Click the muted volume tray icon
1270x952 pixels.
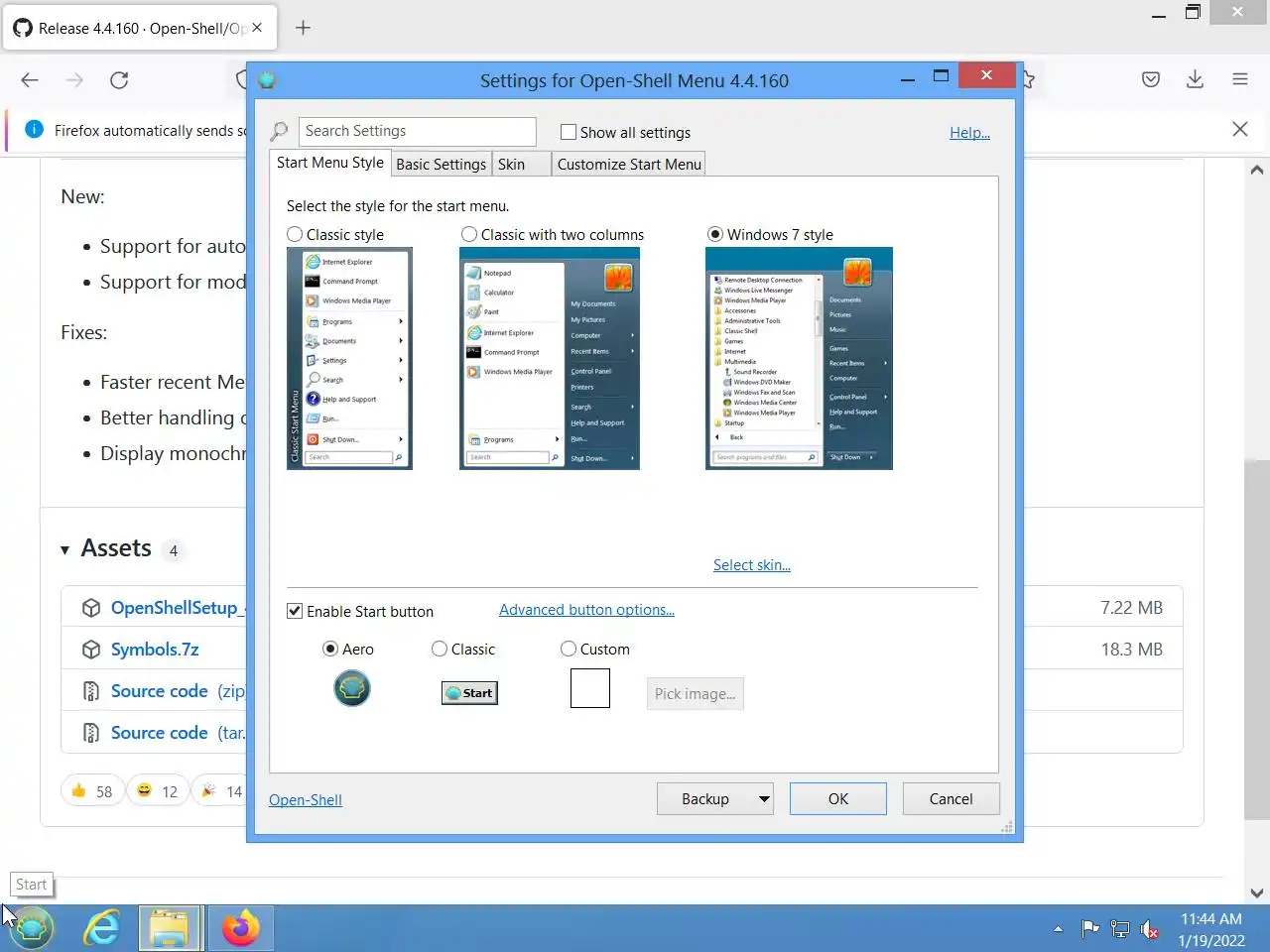pyautogui.click(x=1150, y=929)
